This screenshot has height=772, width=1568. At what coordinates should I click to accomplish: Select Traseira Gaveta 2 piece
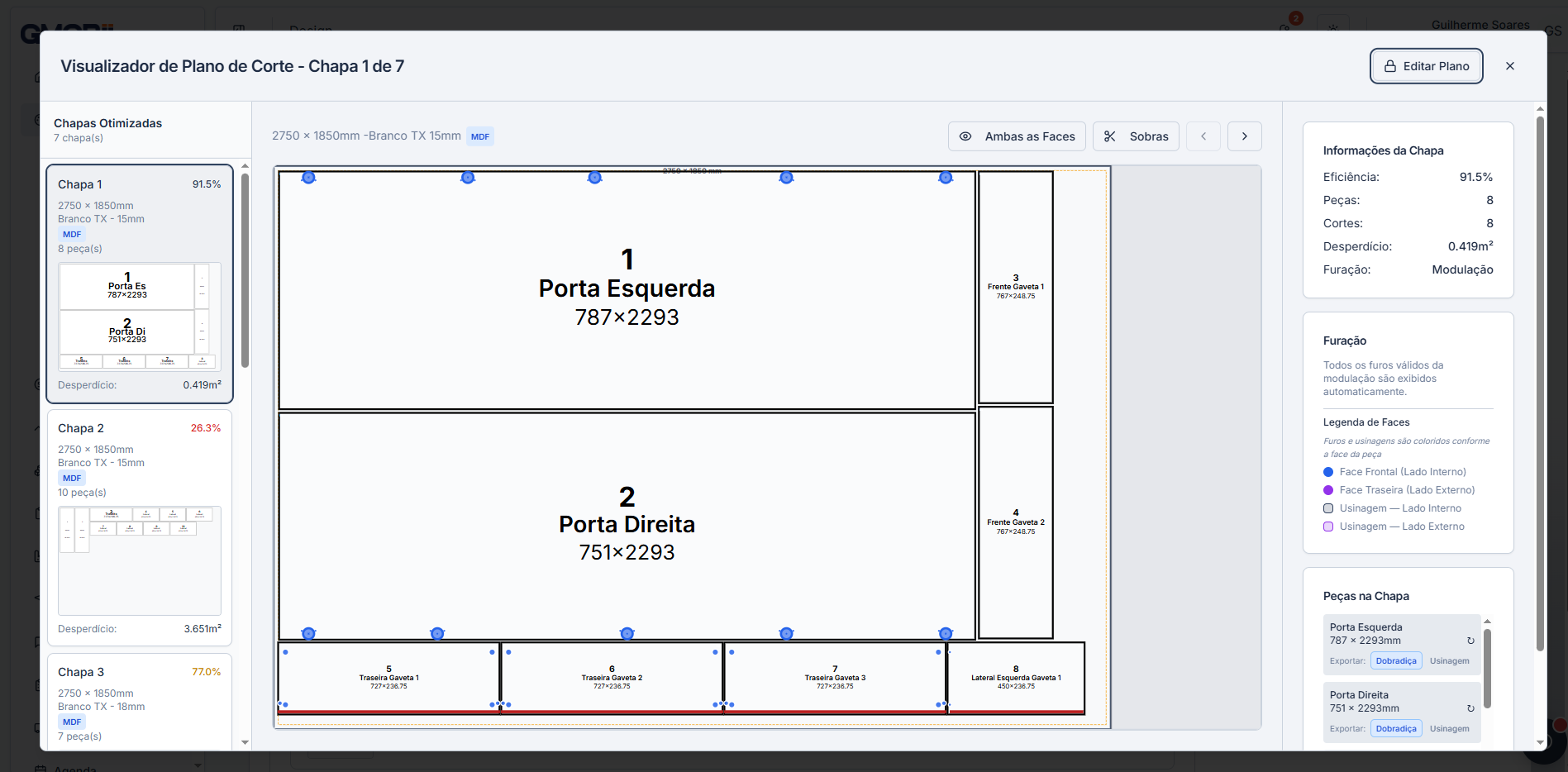(x=612, y=678)
